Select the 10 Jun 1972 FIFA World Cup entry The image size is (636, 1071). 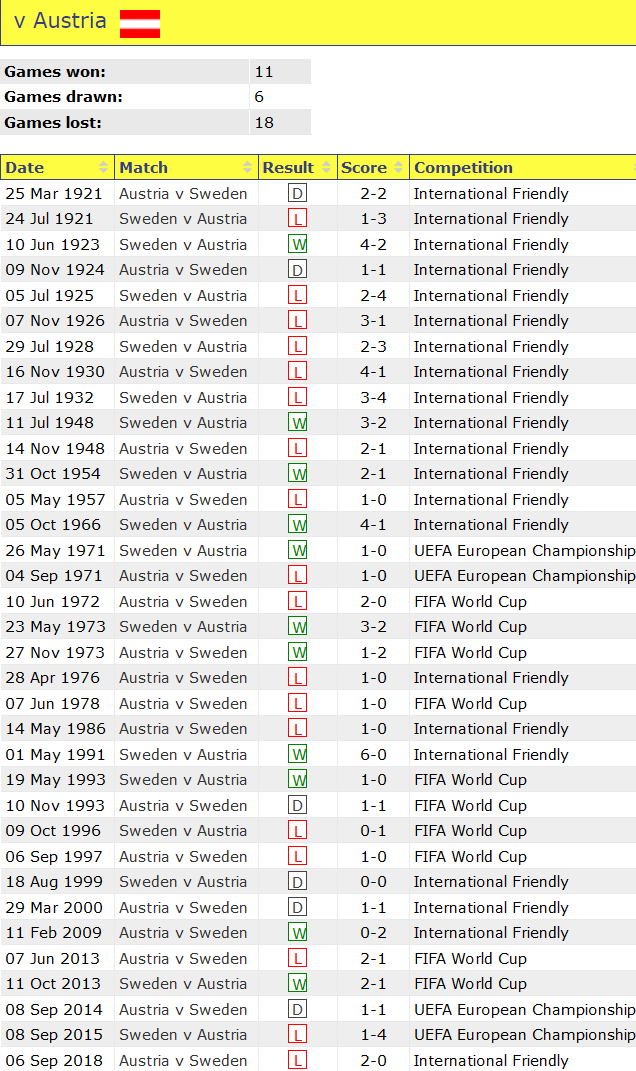(470, 602)
